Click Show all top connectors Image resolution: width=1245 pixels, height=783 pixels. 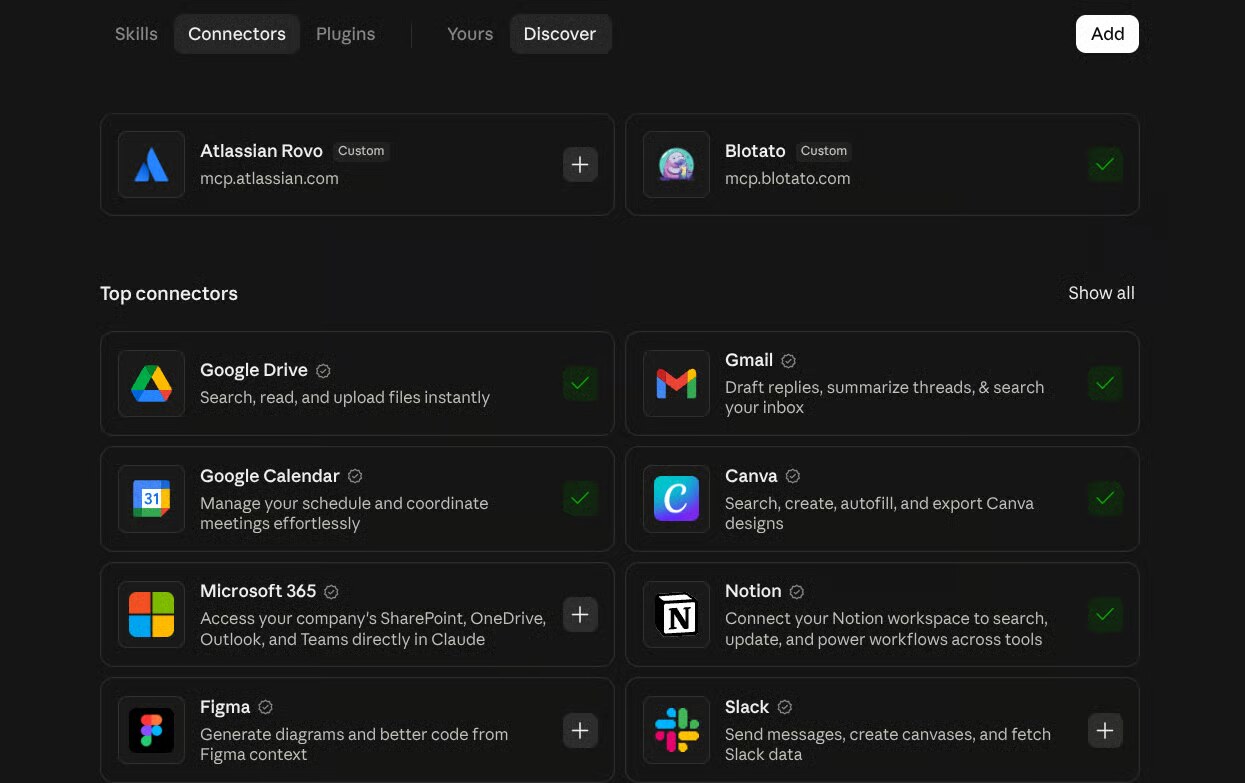coord(1101,293)
